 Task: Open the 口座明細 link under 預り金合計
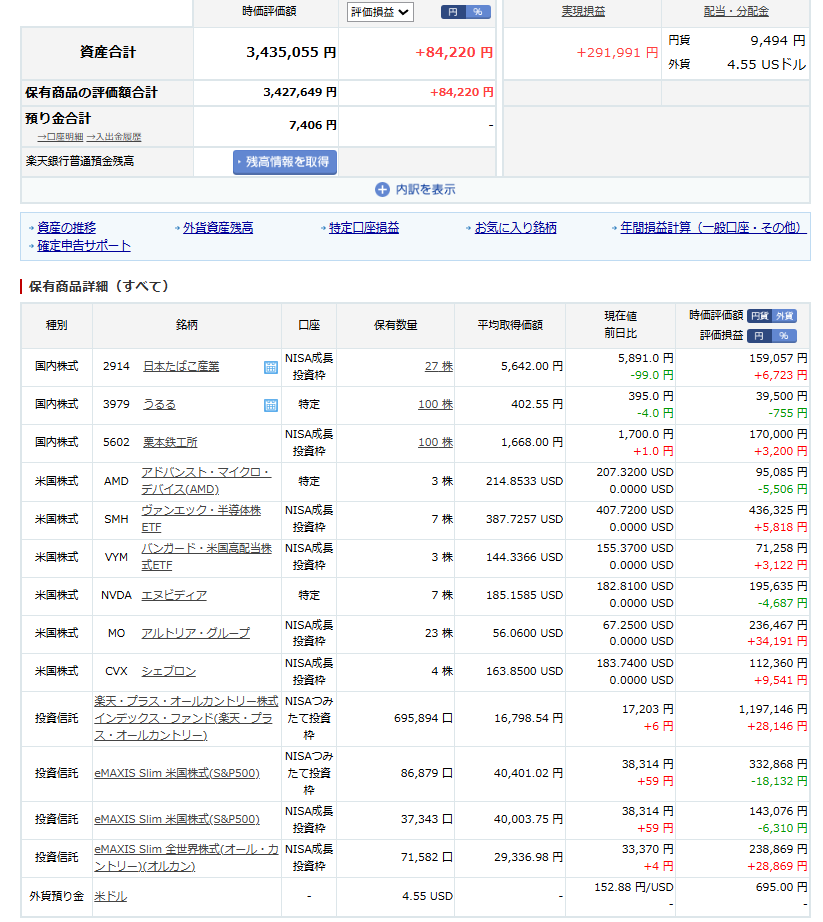coord(60,137)
